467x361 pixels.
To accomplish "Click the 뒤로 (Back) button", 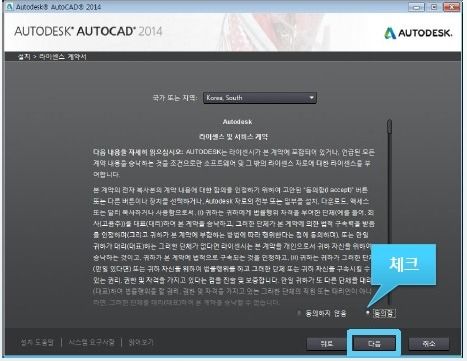I will tap(326, 343).
